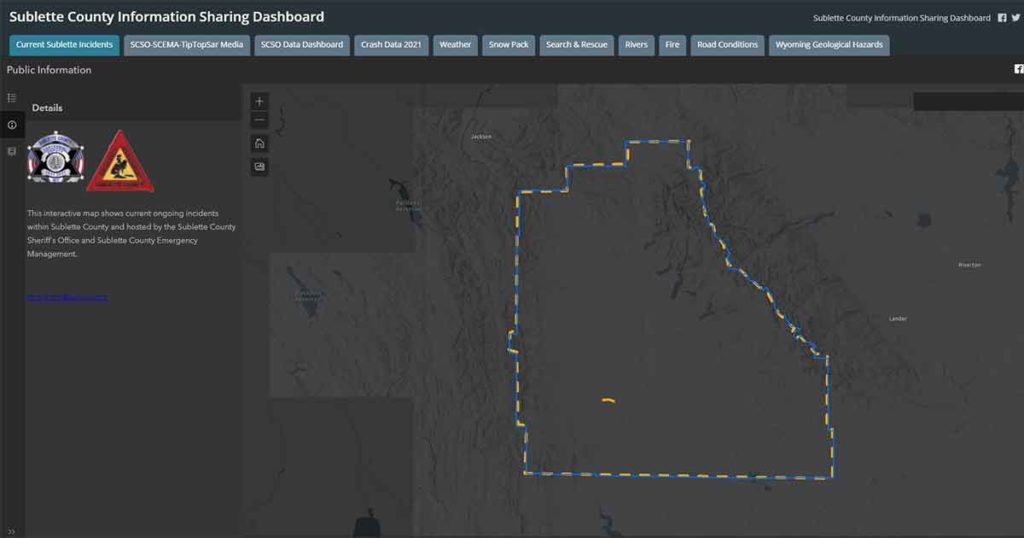Click the Details panel heading
The height and width of the screenshot is (538, 1024).
[x=47, y=108]
